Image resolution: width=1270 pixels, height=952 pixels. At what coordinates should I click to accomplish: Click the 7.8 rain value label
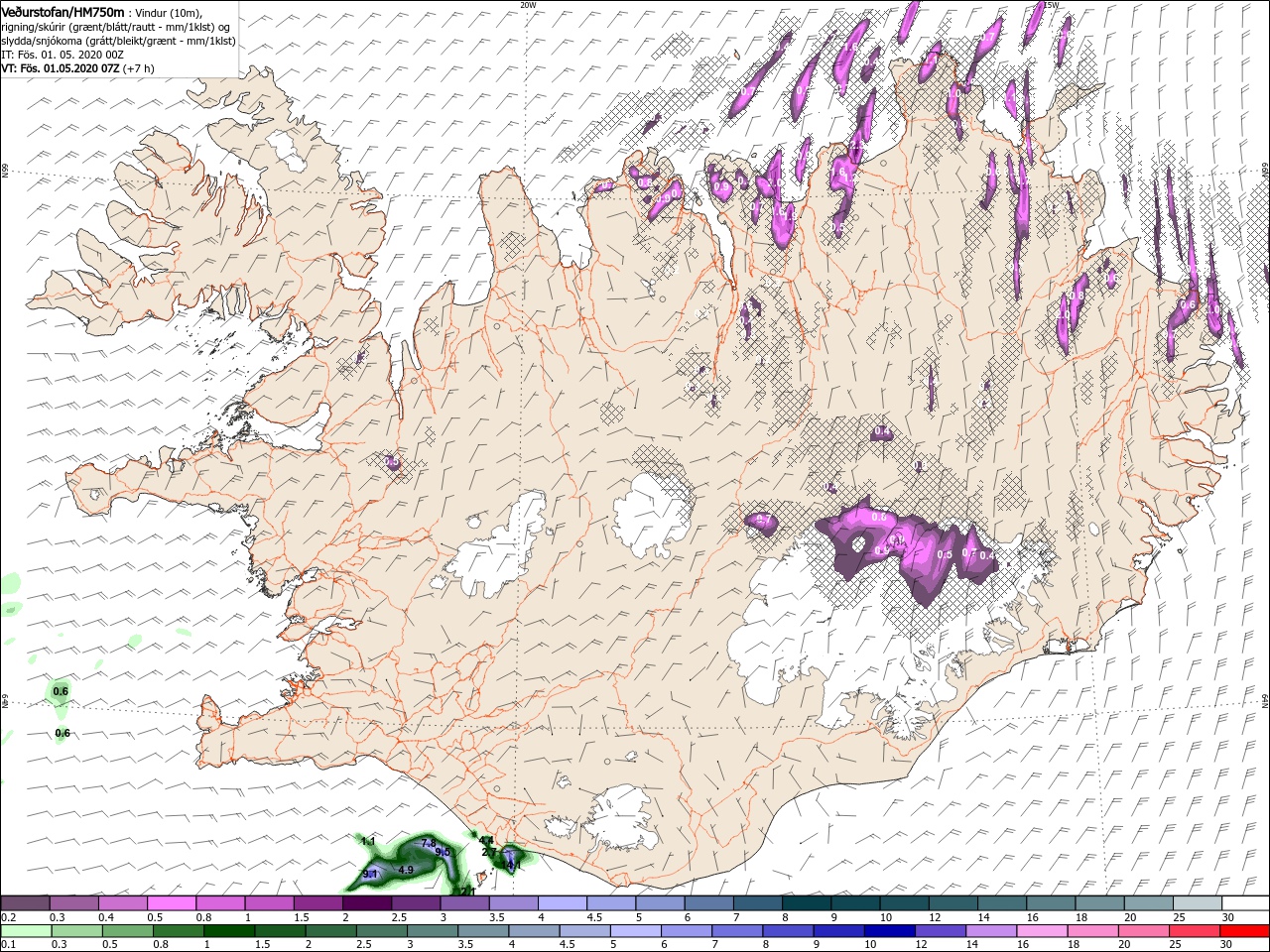[429, 842]
